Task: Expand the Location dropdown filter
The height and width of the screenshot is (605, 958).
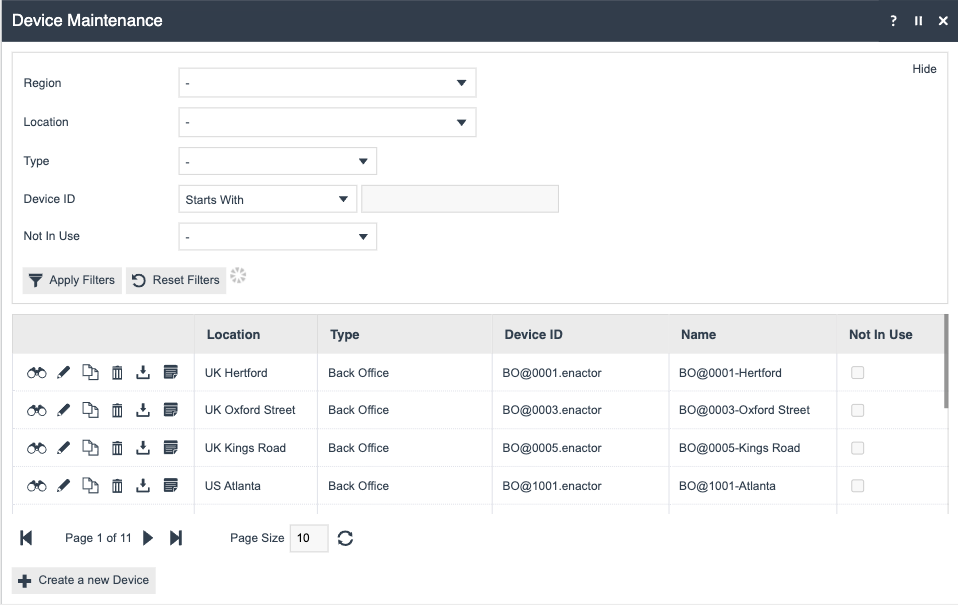Action: tap(327, 122)
